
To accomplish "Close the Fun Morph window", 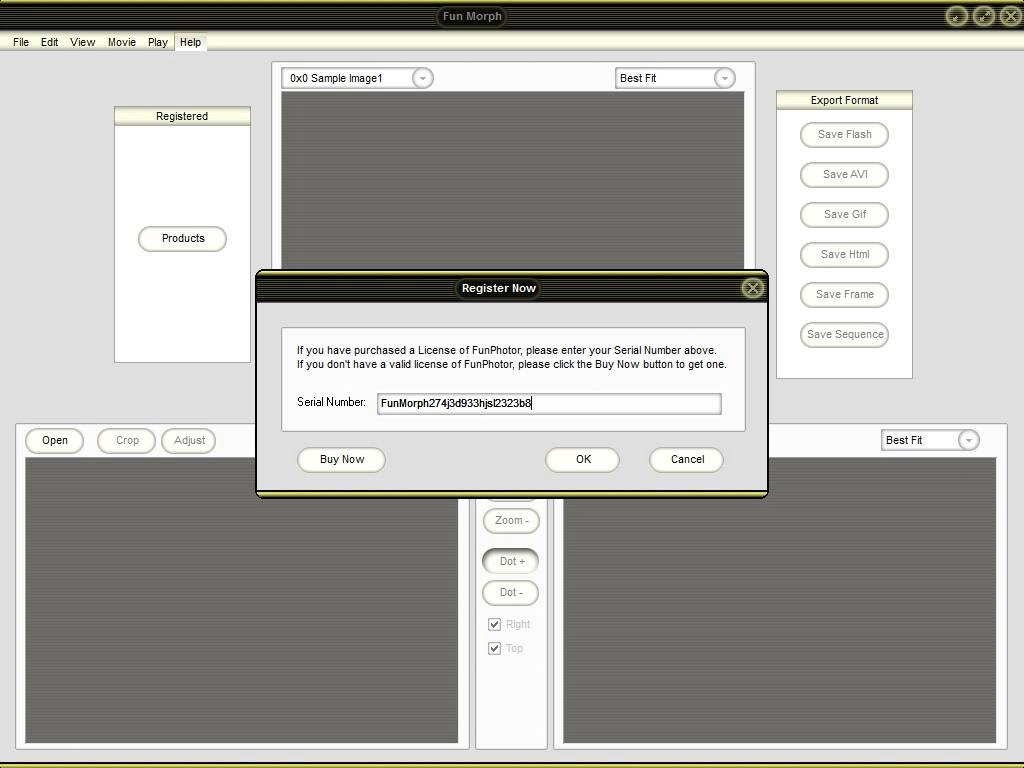I will [1010, 16].
